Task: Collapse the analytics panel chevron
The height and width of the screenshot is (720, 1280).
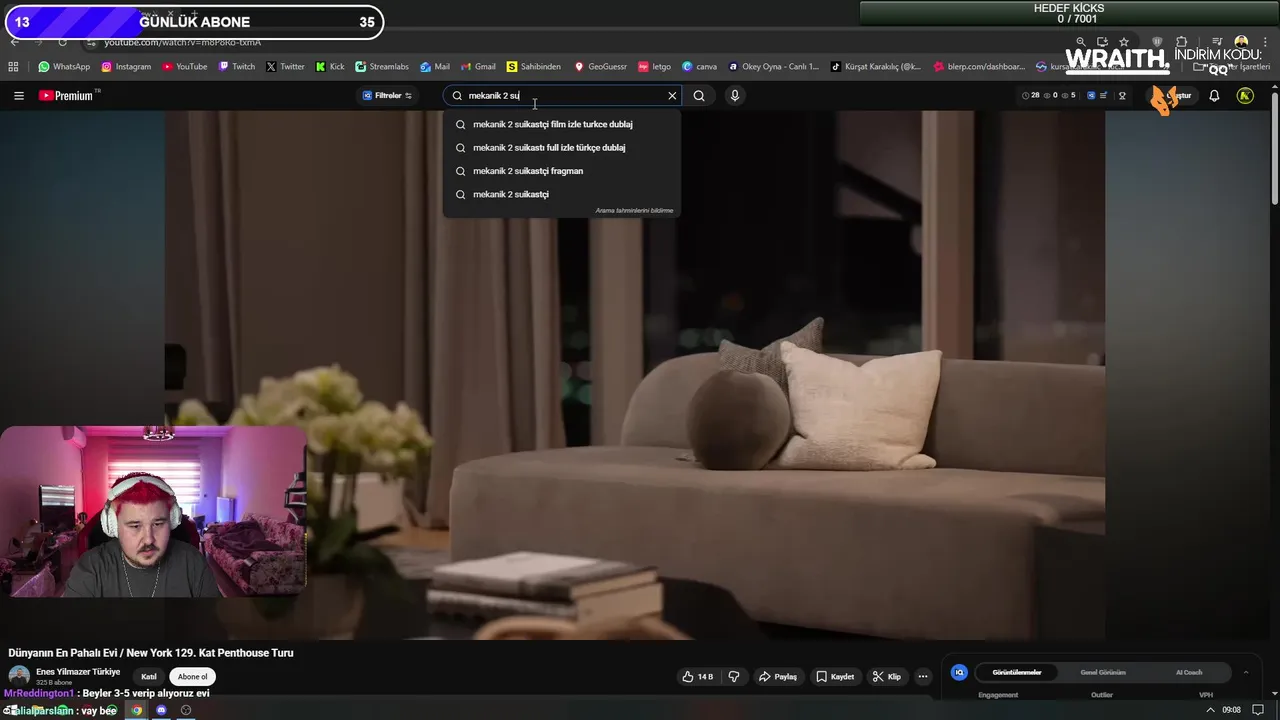Action: point(1246,673)
